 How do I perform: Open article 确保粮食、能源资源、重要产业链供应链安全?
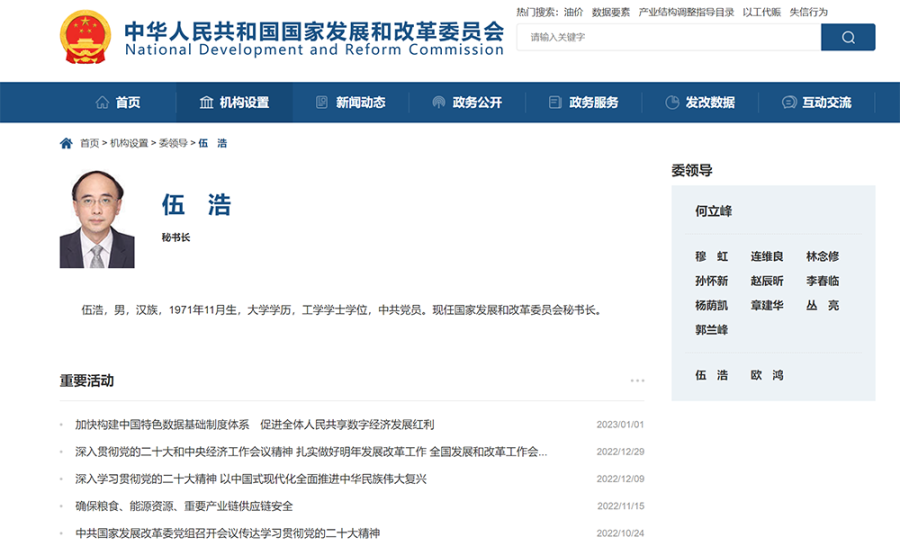[184, 506]
